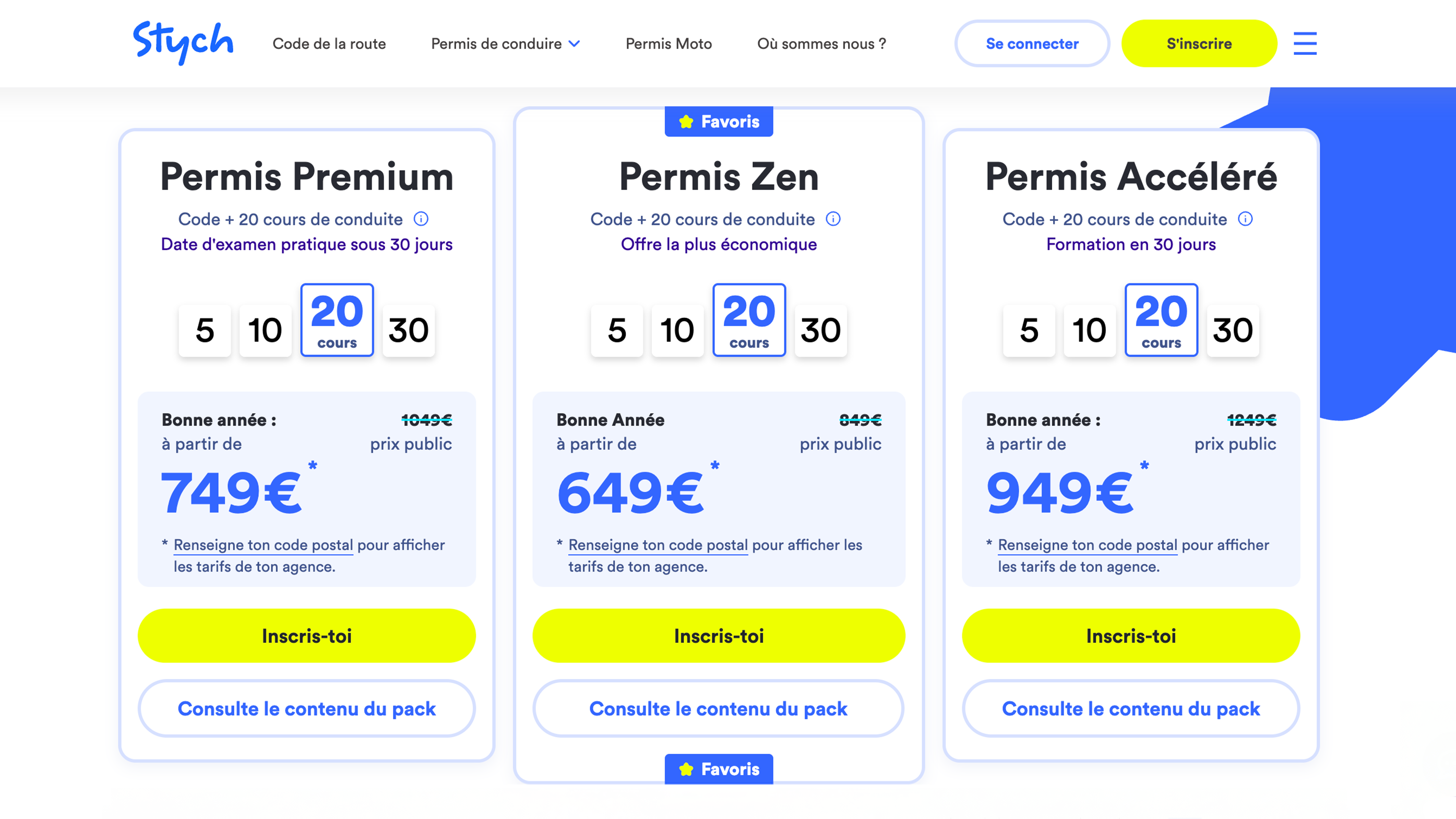The height and width of the screenshot is (819, 1456).
Task: Click the Stych logo
Action: 183,41
